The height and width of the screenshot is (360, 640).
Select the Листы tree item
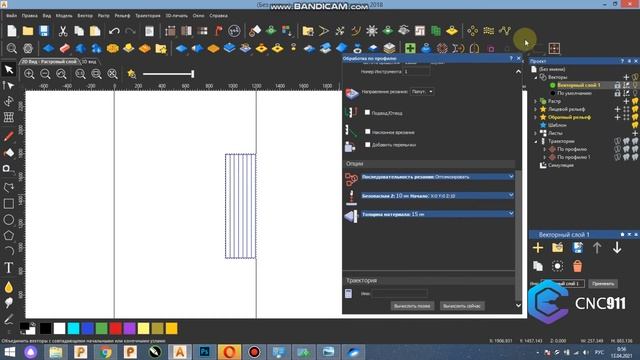click(556, 133)
